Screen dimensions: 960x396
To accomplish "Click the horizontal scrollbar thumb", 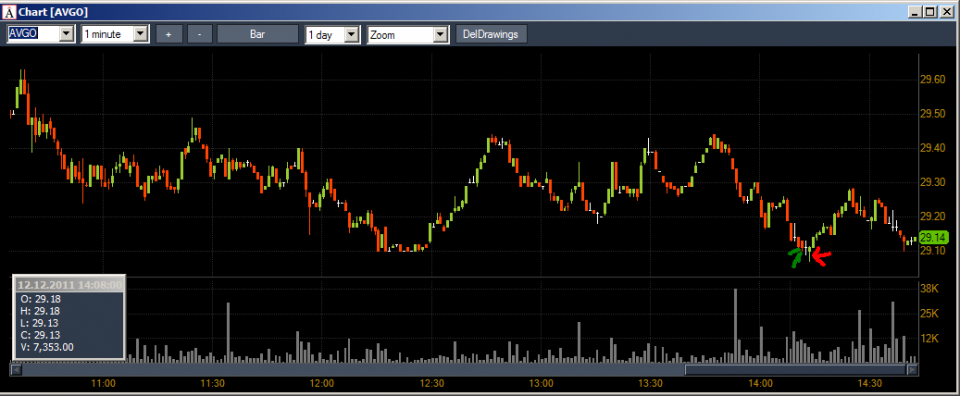I will click(x=795, y=370).
